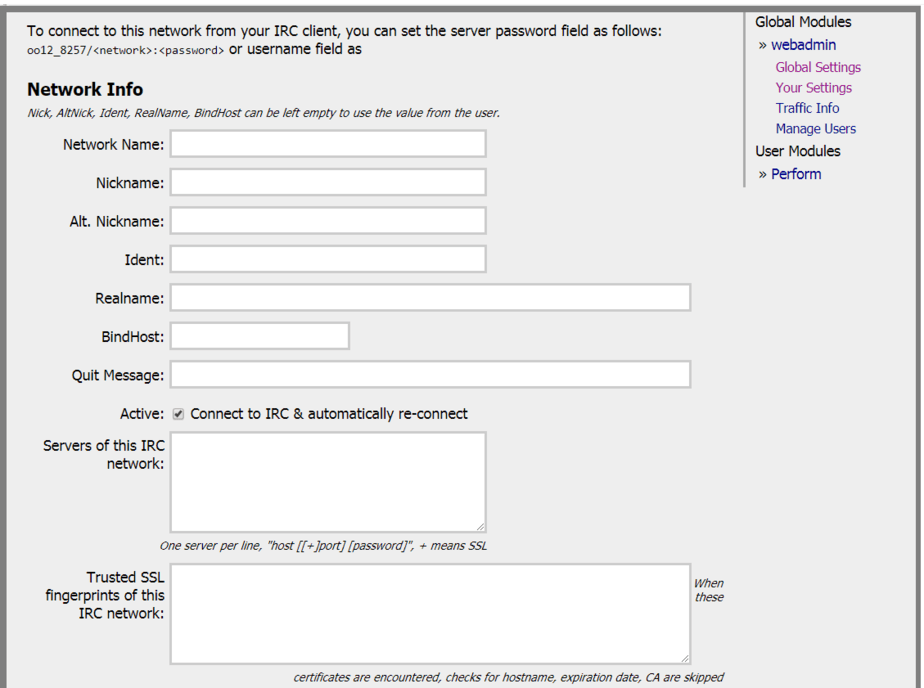
Task: Open Global Settings in the sidebar
Action: pos(818,67)
